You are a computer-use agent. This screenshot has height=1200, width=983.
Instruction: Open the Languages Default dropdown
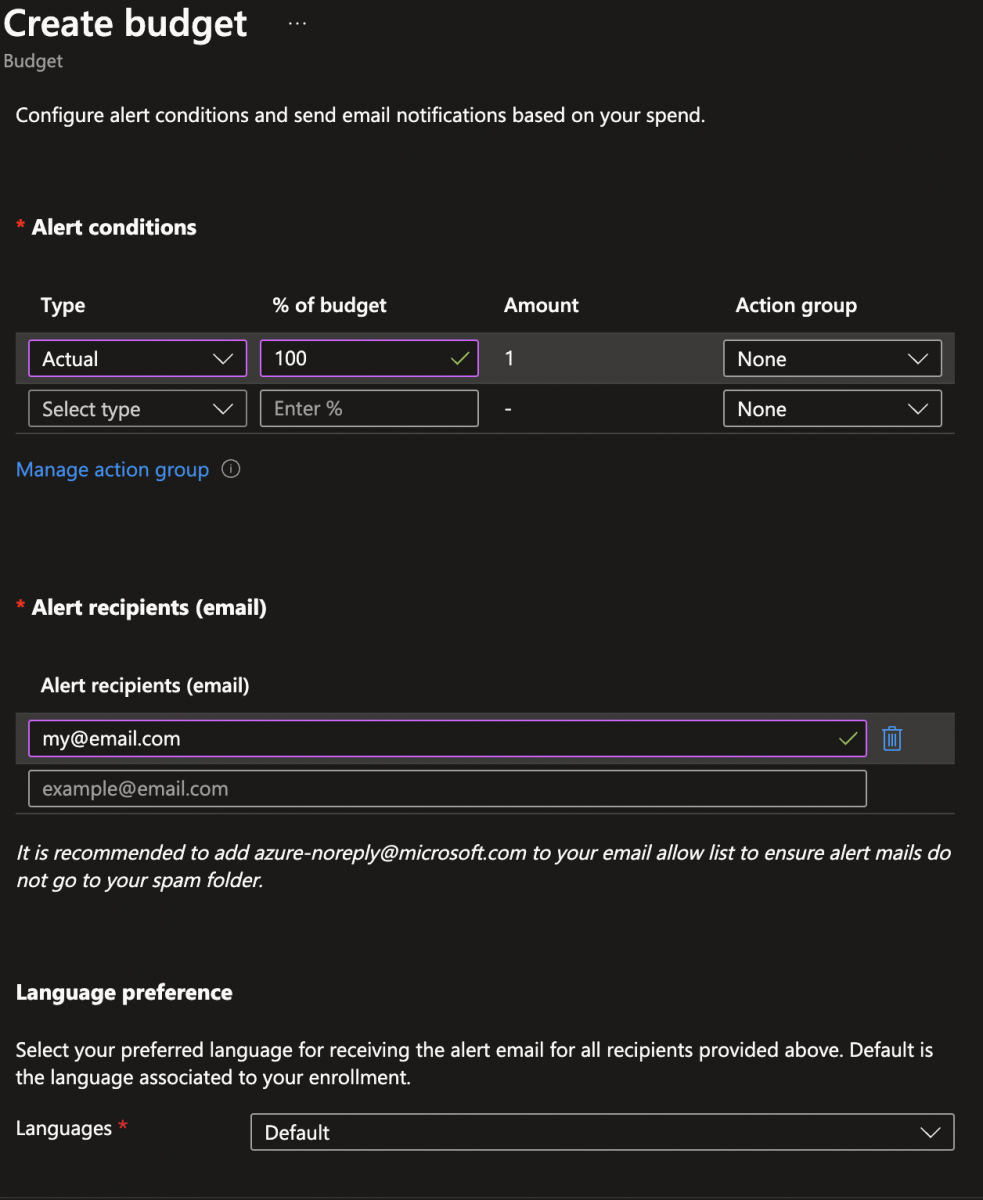pos(601,1132)
